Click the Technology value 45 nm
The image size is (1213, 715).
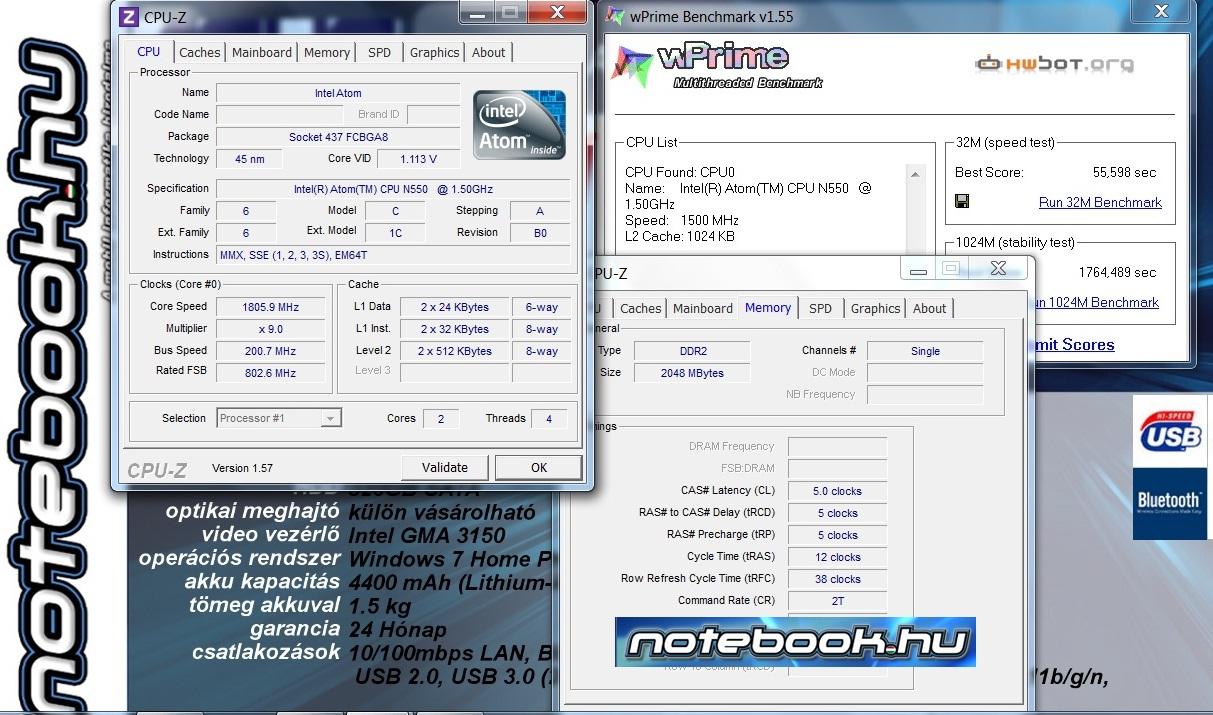pos(249,159)
